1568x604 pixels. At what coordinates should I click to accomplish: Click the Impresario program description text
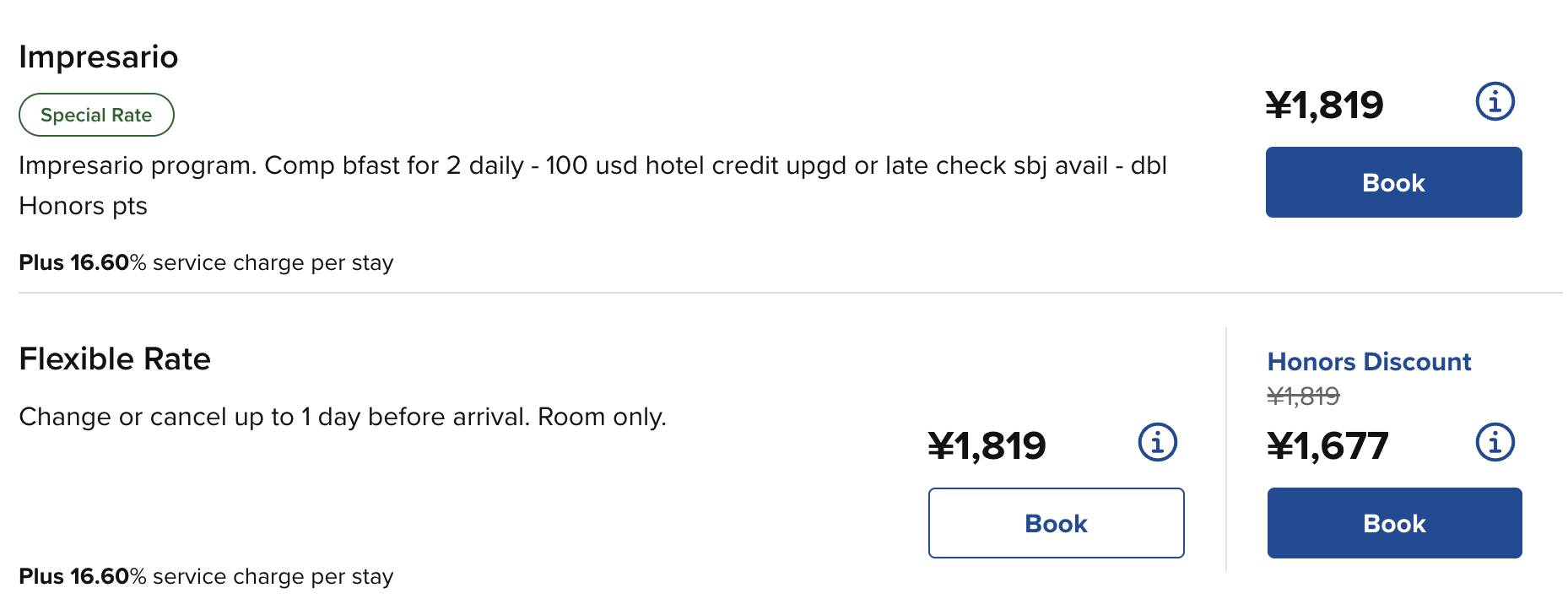pyautogui.click(x=592, y=165)
